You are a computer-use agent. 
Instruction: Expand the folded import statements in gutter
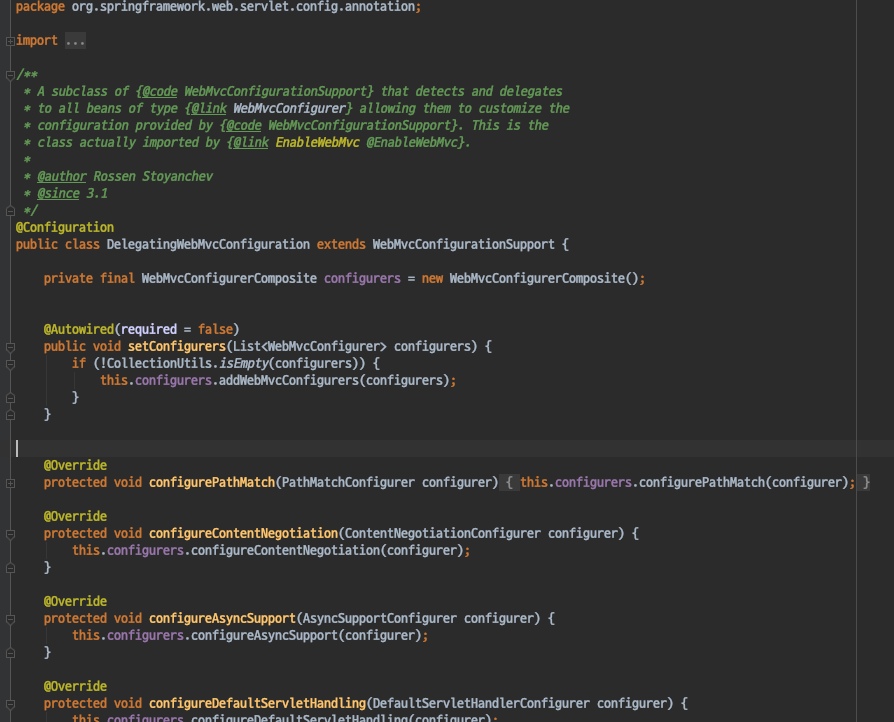point(10,41)
